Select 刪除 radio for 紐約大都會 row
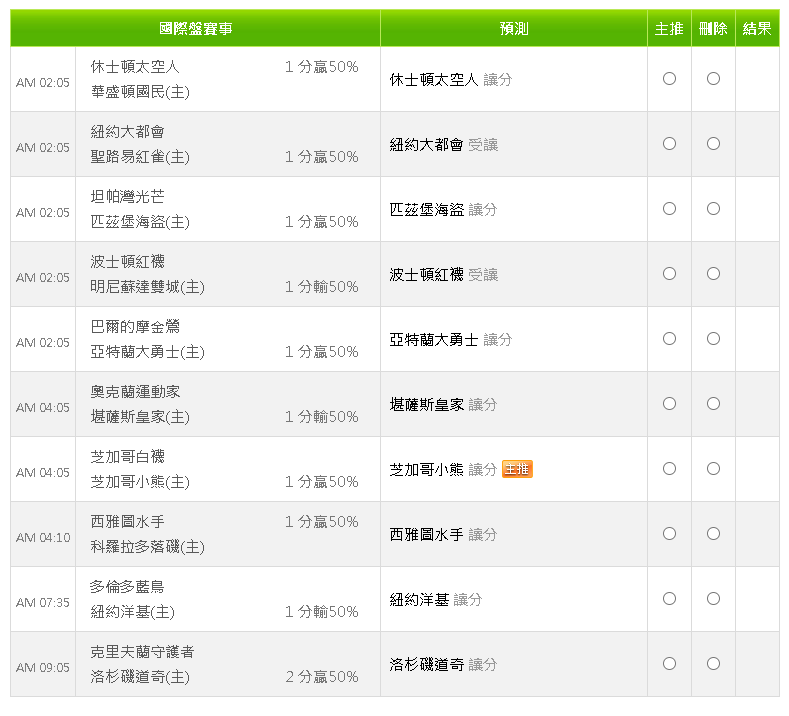Viewport: 789px width, 716px height. point(713,143)
